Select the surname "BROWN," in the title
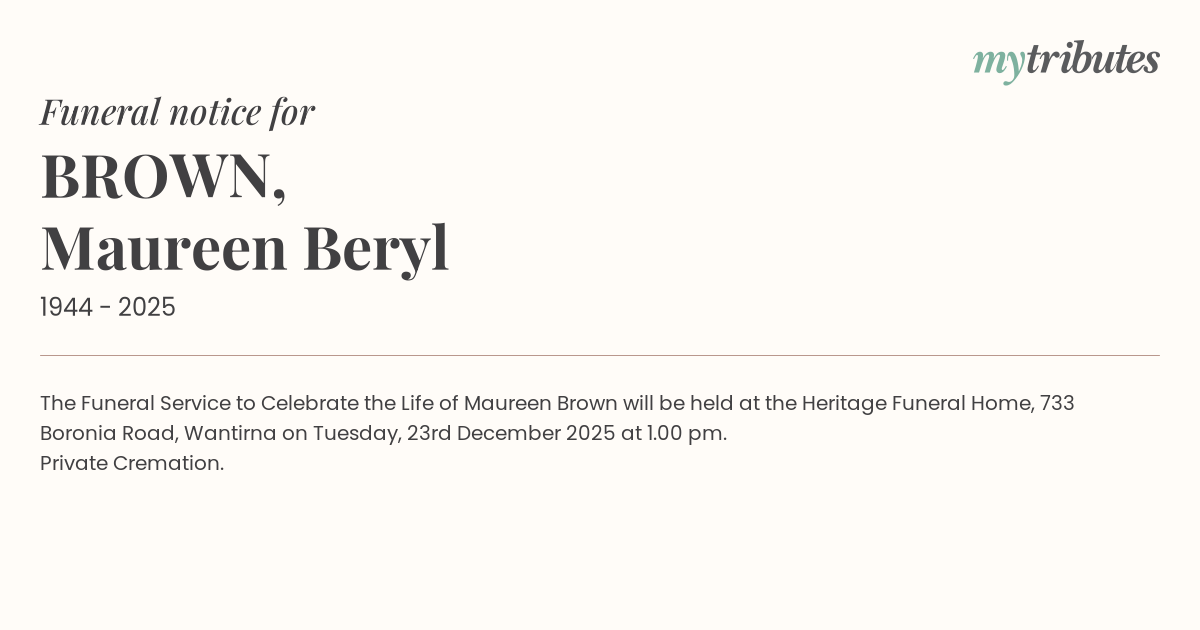The height and width of the screenshot is (630, 1200). tap(163, 177)
